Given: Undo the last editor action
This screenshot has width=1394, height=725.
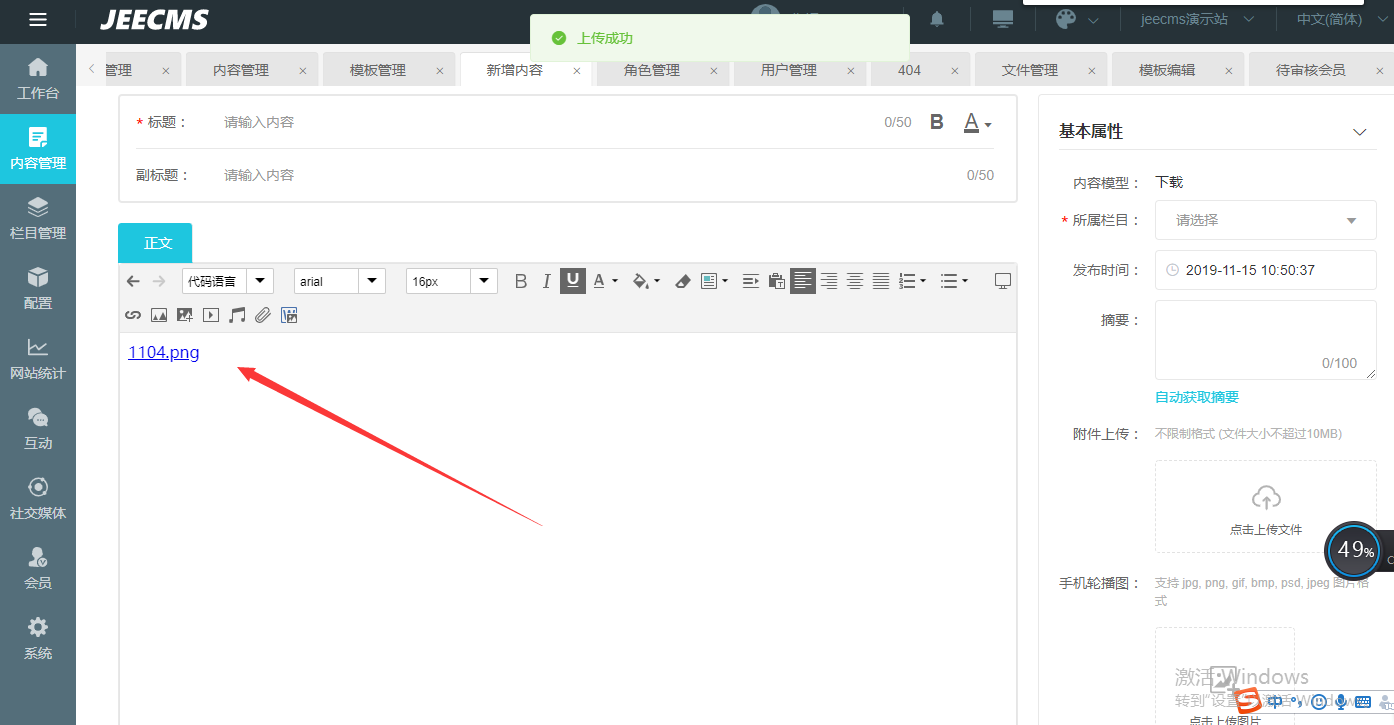Looking at the screenshot, I should (x=133, y=281).
